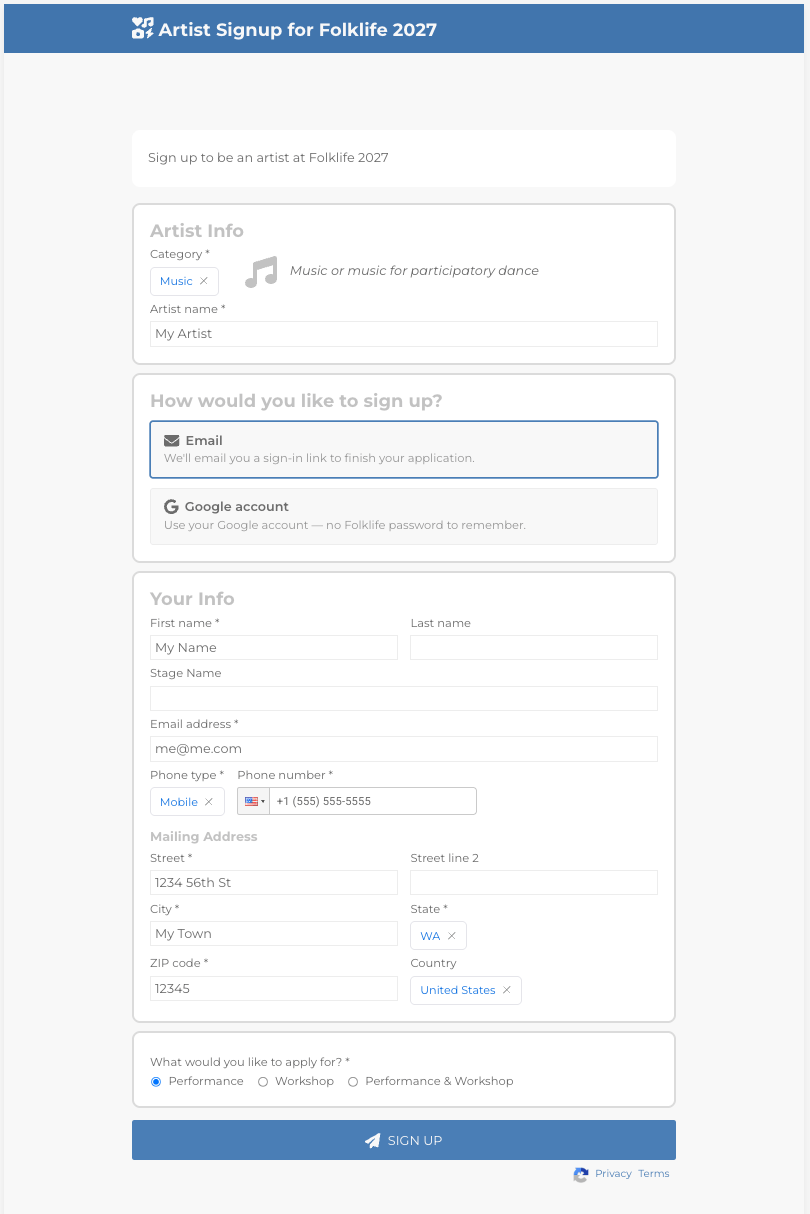810x1214 pixels.
Task: Focus the City field
Action: point(274,934)
